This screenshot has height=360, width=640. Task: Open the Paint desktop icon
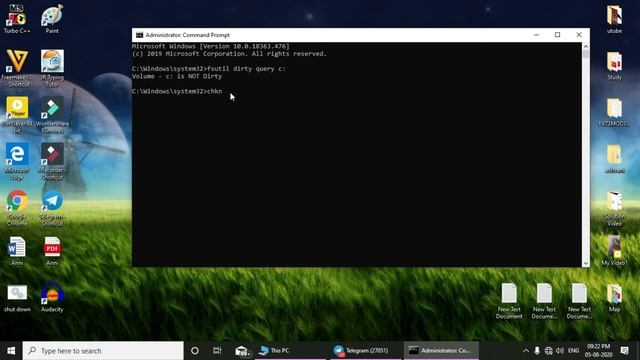click(x=52, y=19)
